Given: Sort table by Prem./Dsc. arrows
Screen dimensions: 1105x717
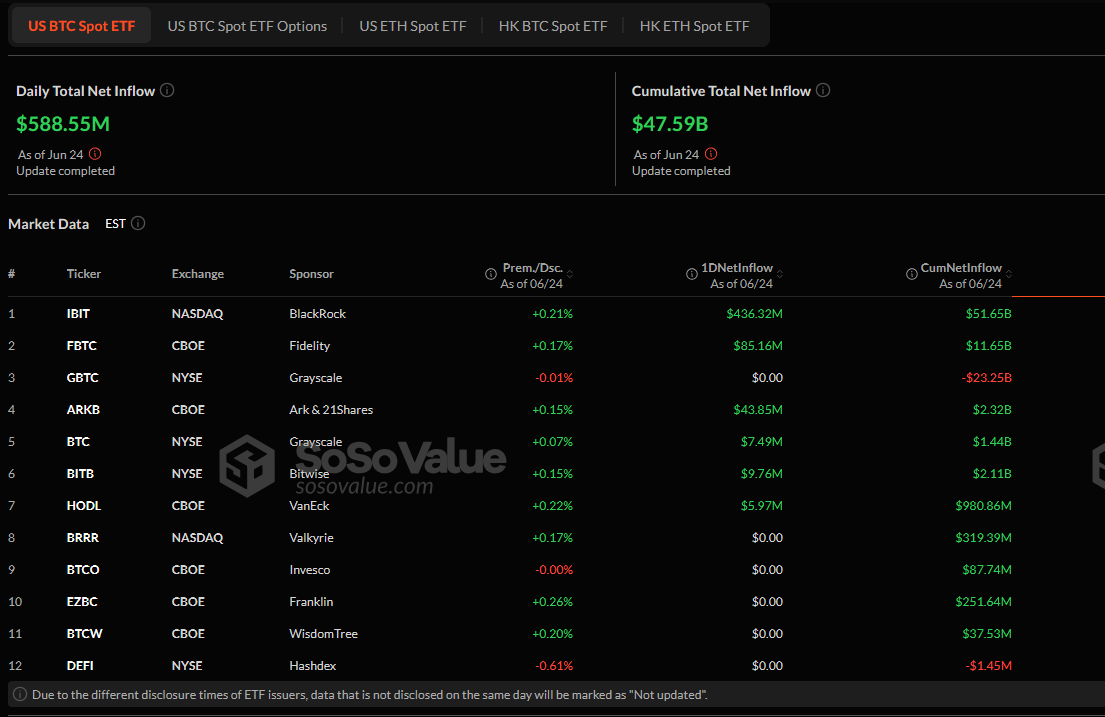Looking at the screenshot, I should tap(570, 274).
